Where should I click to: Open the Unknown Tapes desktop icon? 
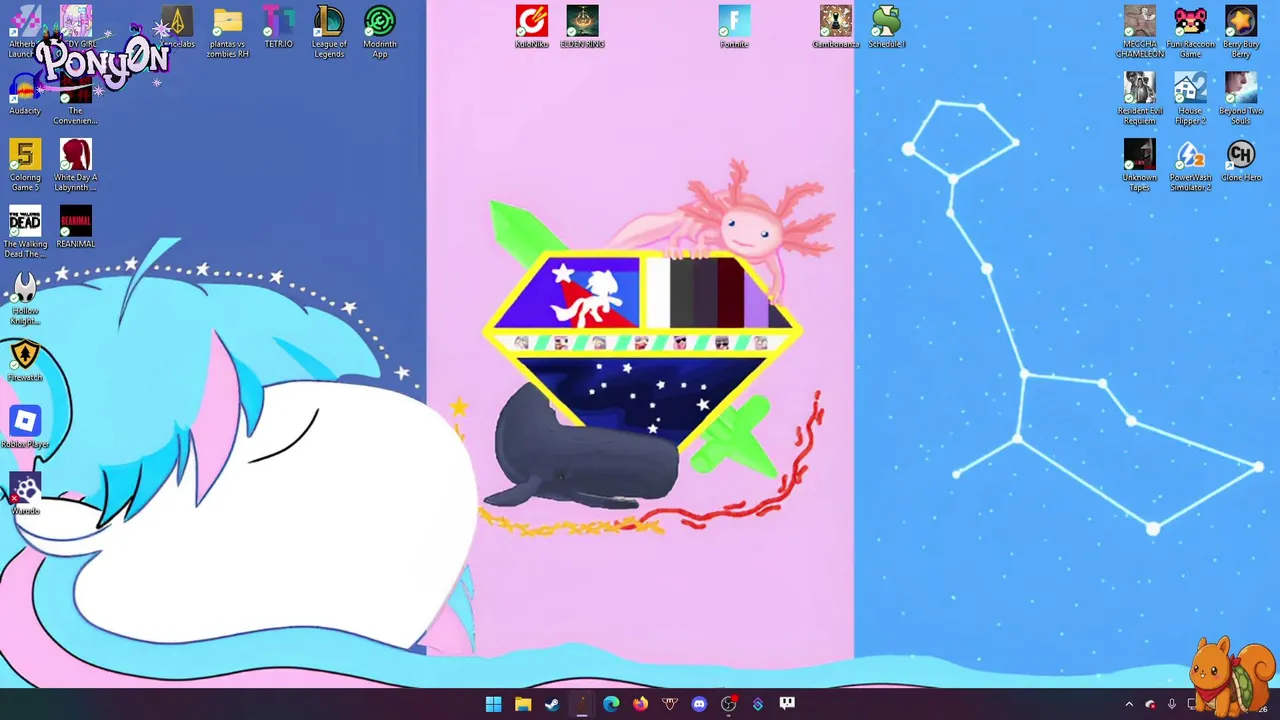tap(1140, 165)
